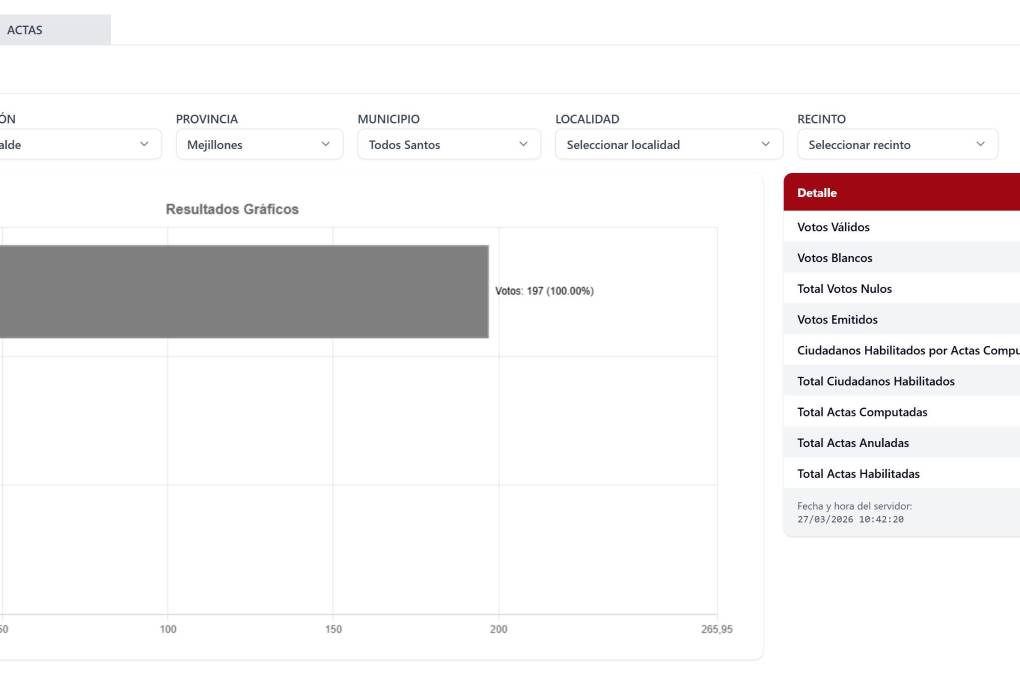Image resolution: width=1020 pixels, height=680 pixels.
Task: Click the chevron arrow in Seleccionar localidad
Action: tap(766, 145)
